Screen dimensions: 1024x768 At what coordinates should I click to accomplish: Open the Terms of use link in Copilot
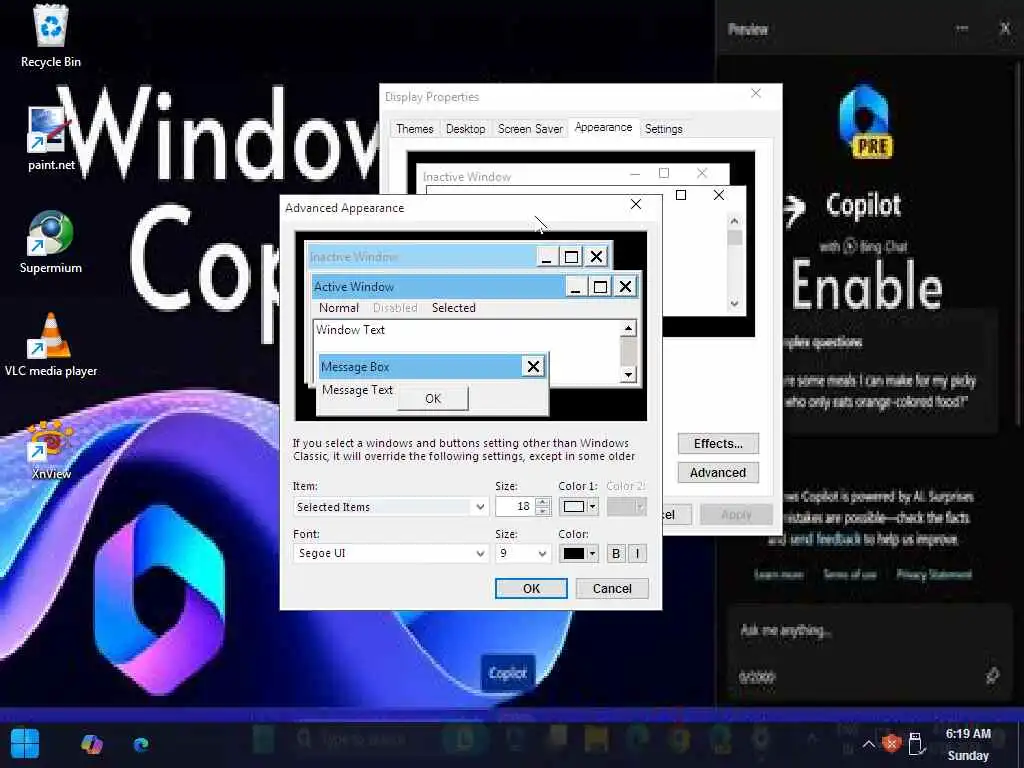pyautogui.click(x=849, y=575)
